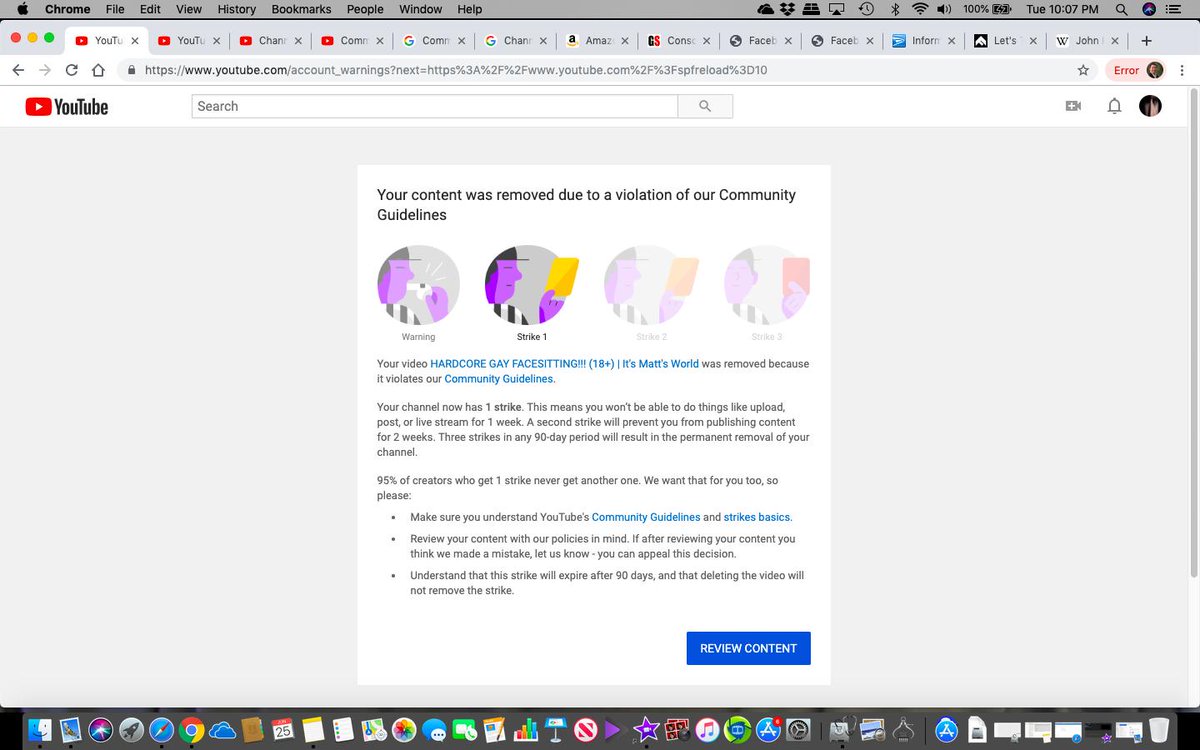
Task: Open YouTube notifications bell
Action: coord(1114,106)
